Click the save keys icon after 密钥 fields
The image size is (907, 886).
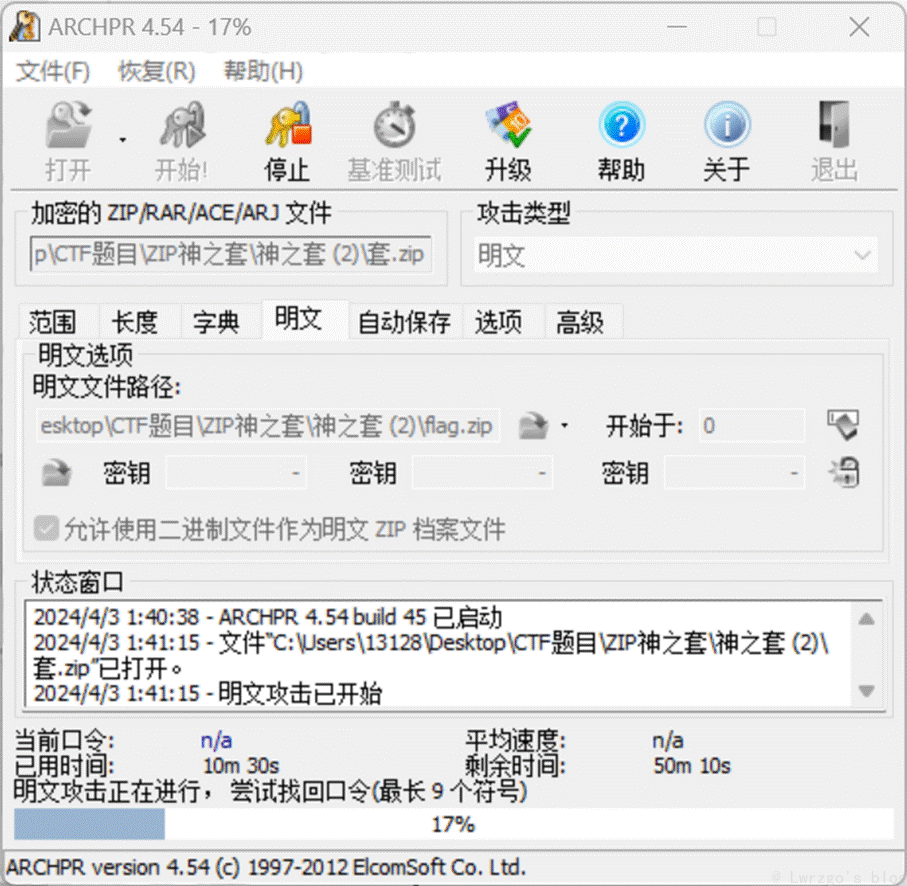point(844,472)
